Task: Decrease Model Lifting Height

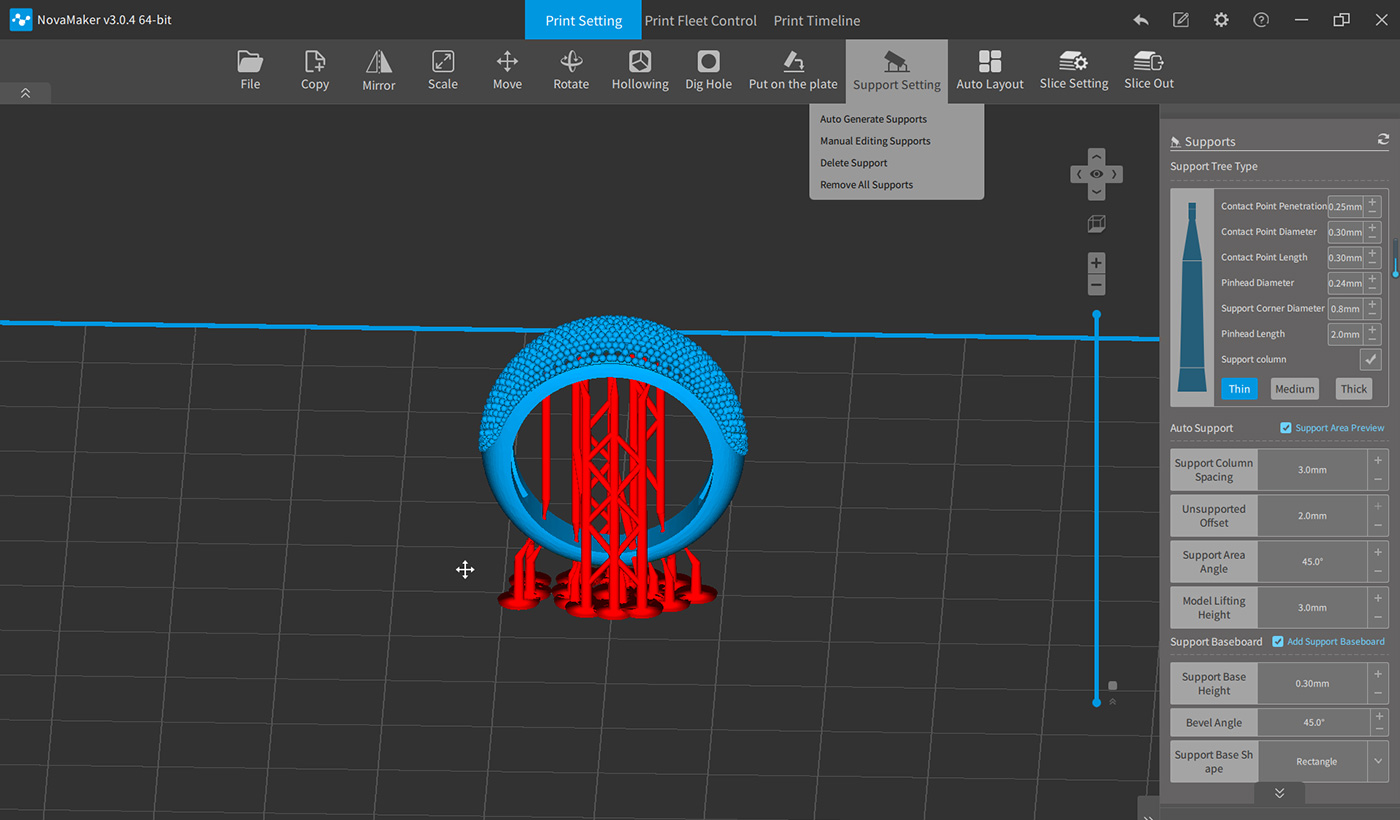Action: point(1379,618)
